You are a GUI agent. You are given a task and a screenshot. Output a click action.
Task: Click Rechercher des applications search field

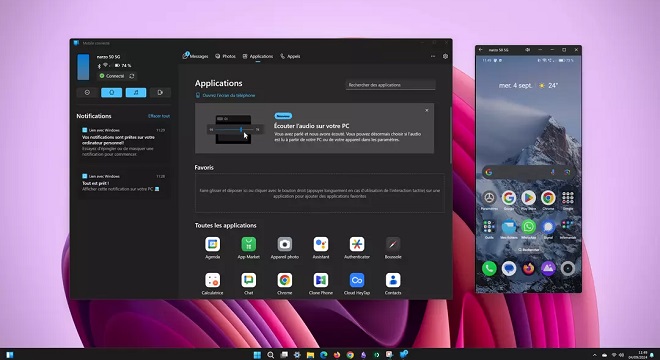pos(391,85)
